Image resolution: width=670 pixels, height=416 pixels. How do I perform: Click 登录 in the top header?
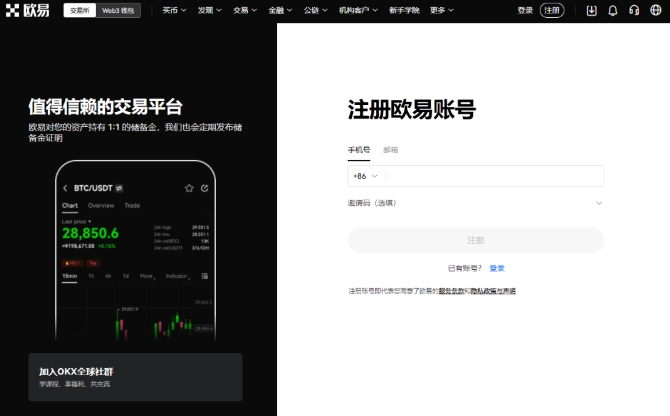(x=525, y=10)
